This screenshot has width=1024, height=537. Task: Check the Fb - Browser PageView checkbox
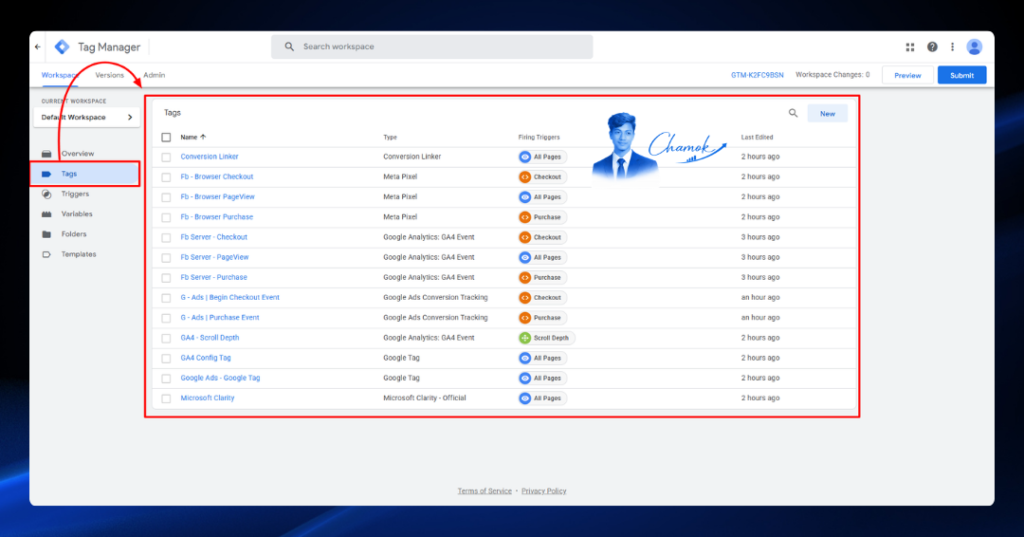click(166, 197)
